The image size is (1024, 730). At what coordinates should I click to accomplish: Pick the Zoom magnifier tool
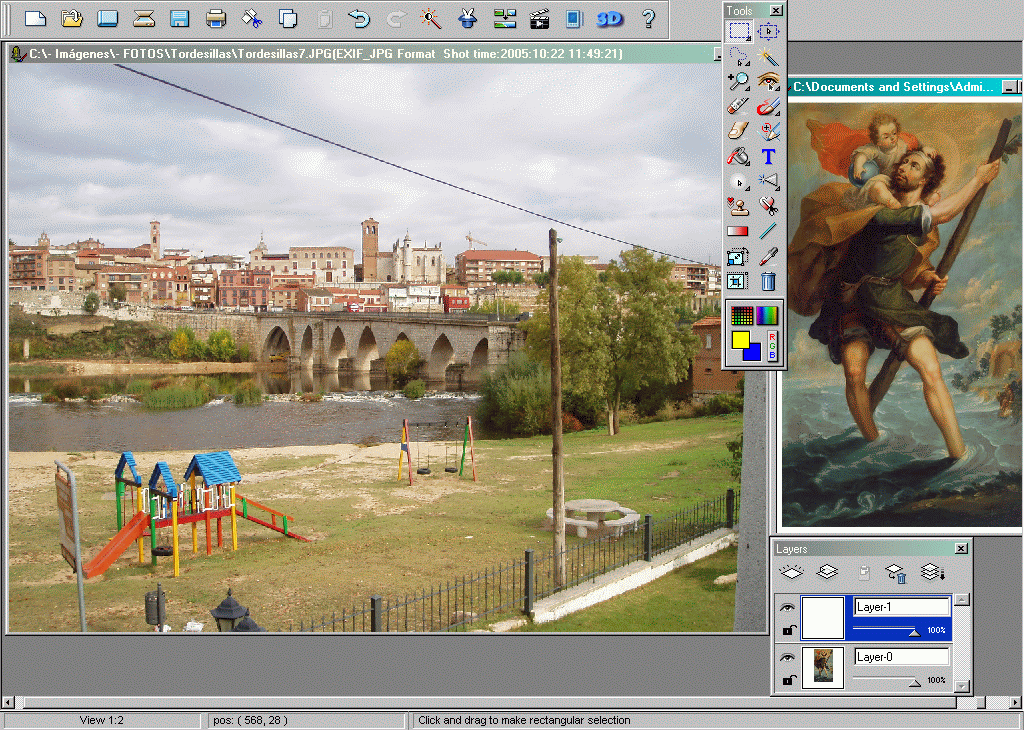point(738,79)
